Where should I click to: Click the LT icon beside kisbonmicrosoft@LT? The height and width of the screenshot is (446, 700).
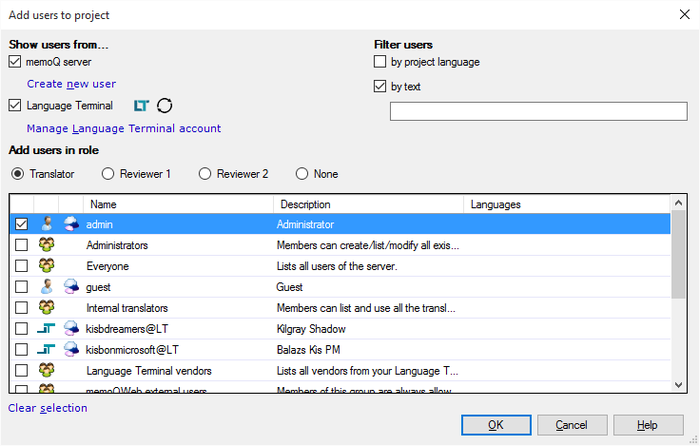pyautogui.click(x=46, y=350)
